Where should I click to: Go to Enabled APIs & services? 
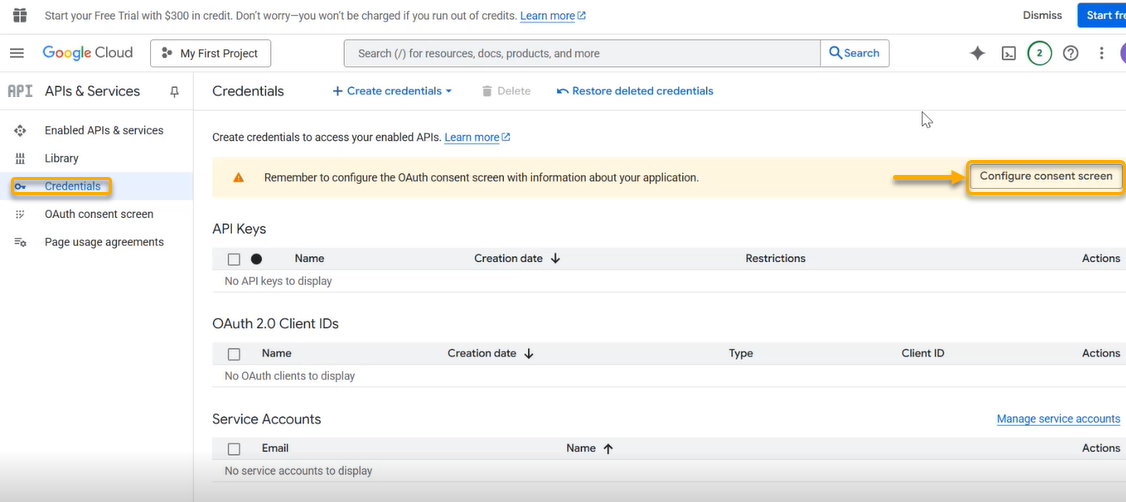pos(103,130)
